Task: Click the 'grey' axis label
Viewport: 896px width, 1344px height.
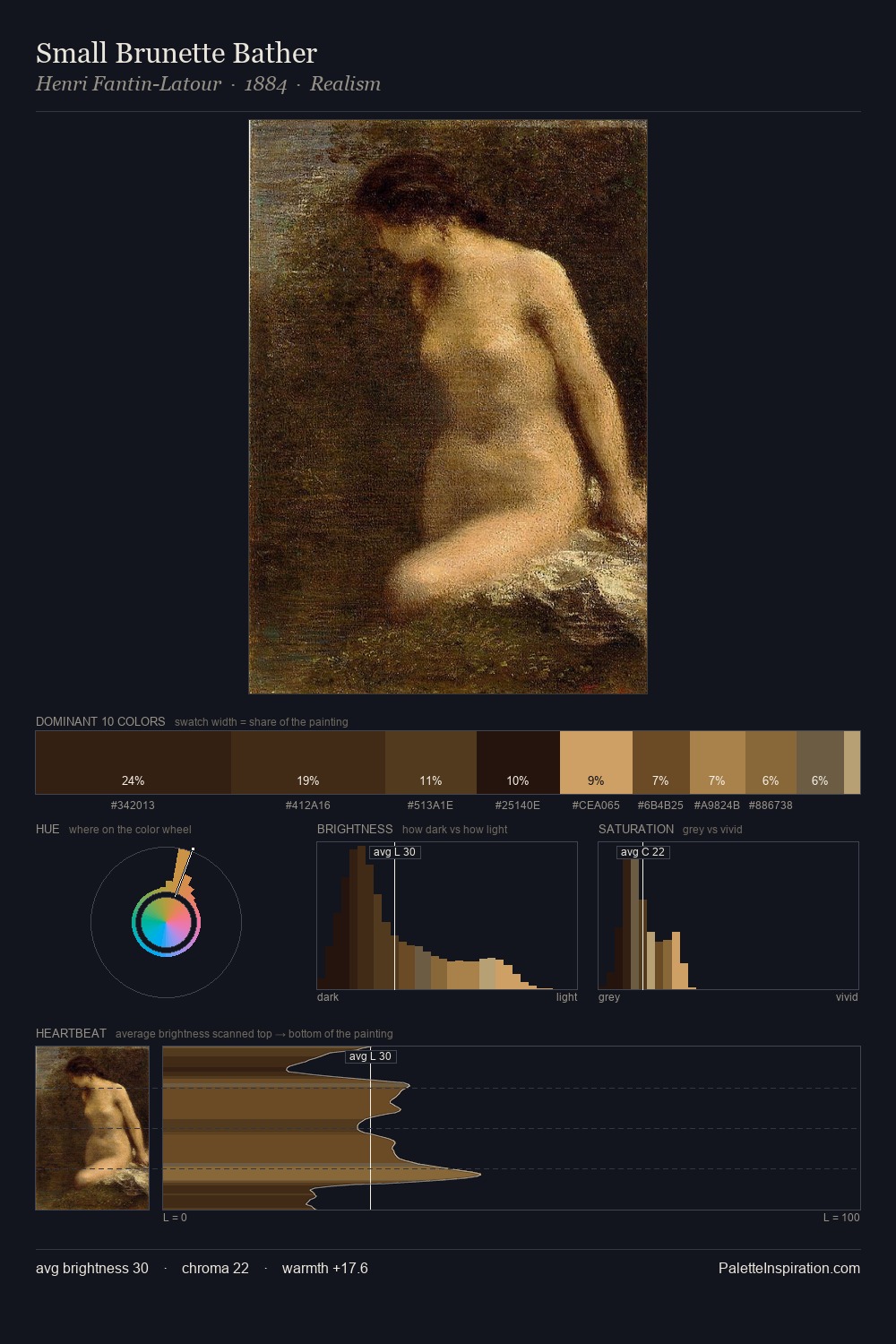Action: 609,997
